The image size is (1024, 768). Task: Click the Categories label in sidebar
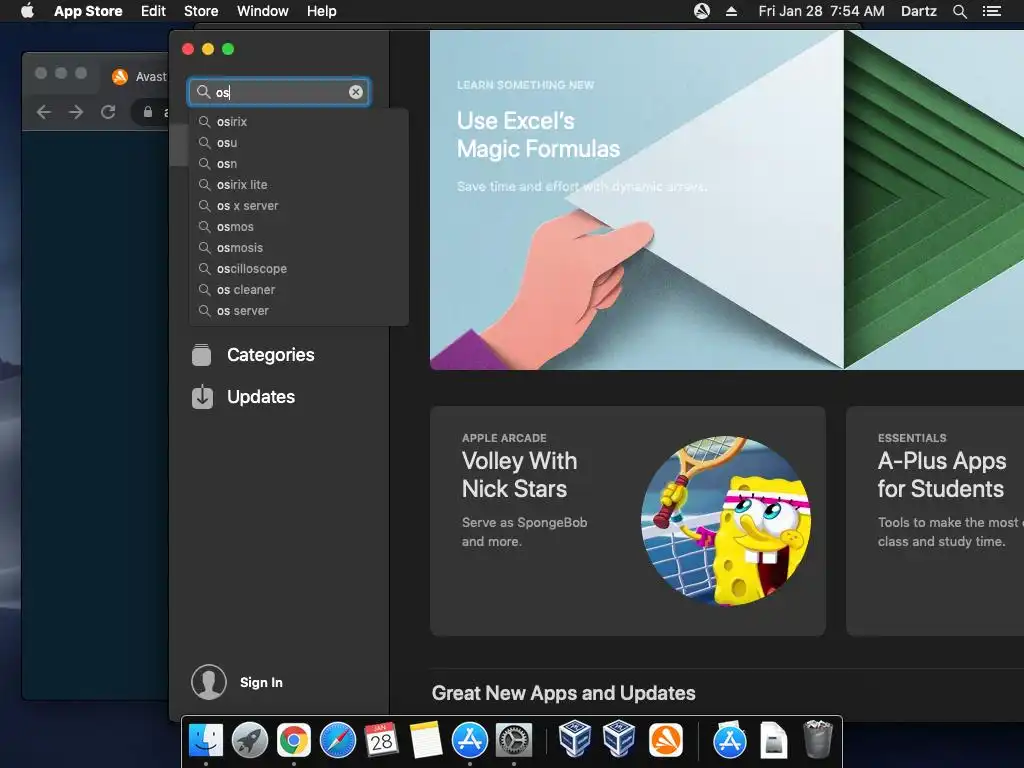point(270,355)
